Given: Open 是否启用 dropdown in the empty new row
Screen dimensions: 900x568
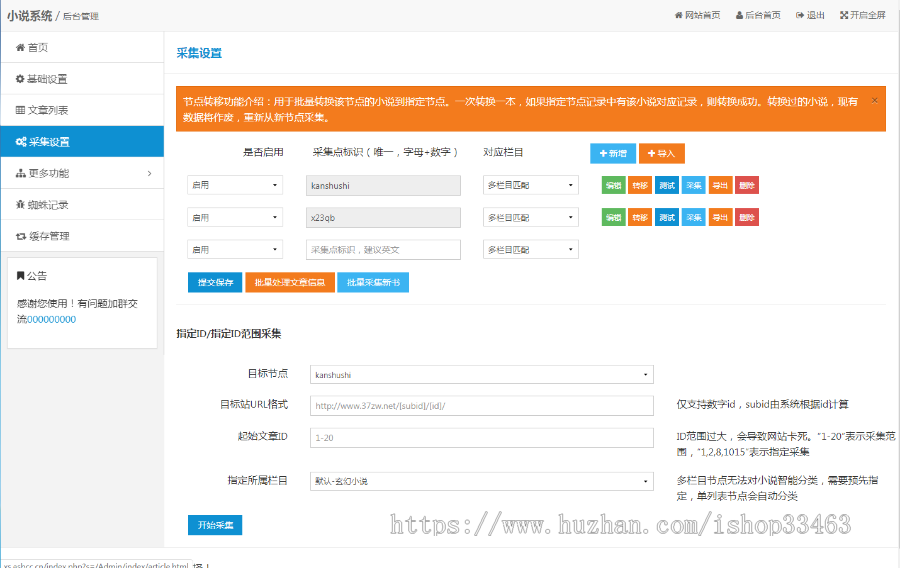Looking at the screenshot, I should [235, 250].
